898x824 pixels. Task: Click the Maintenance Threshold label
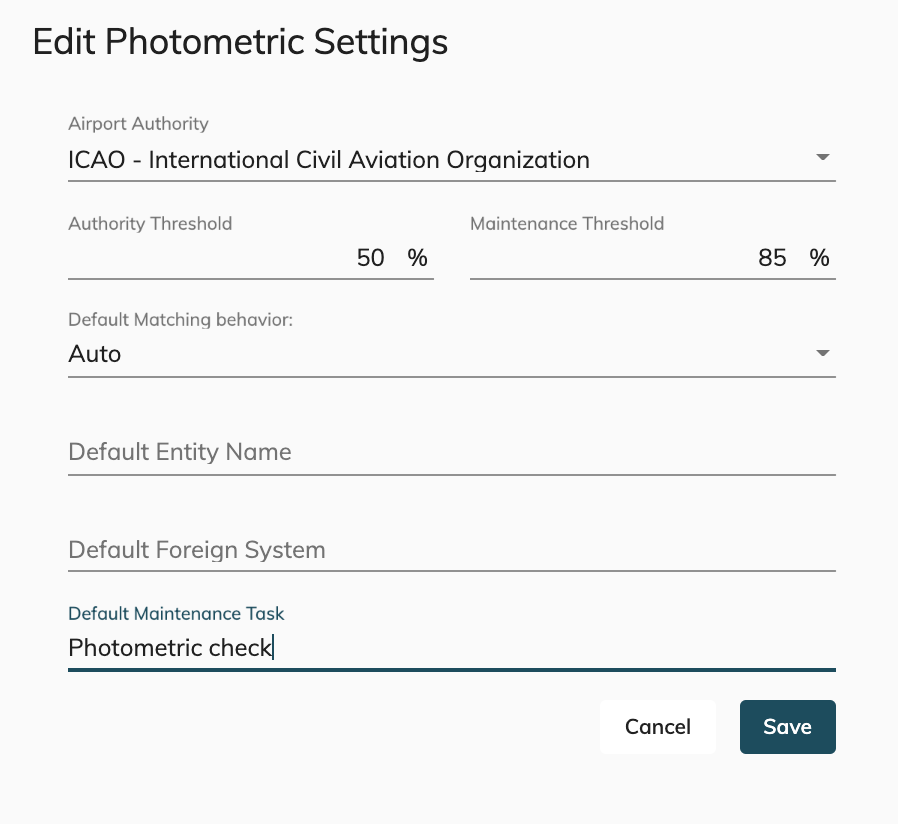click(567, 224)
